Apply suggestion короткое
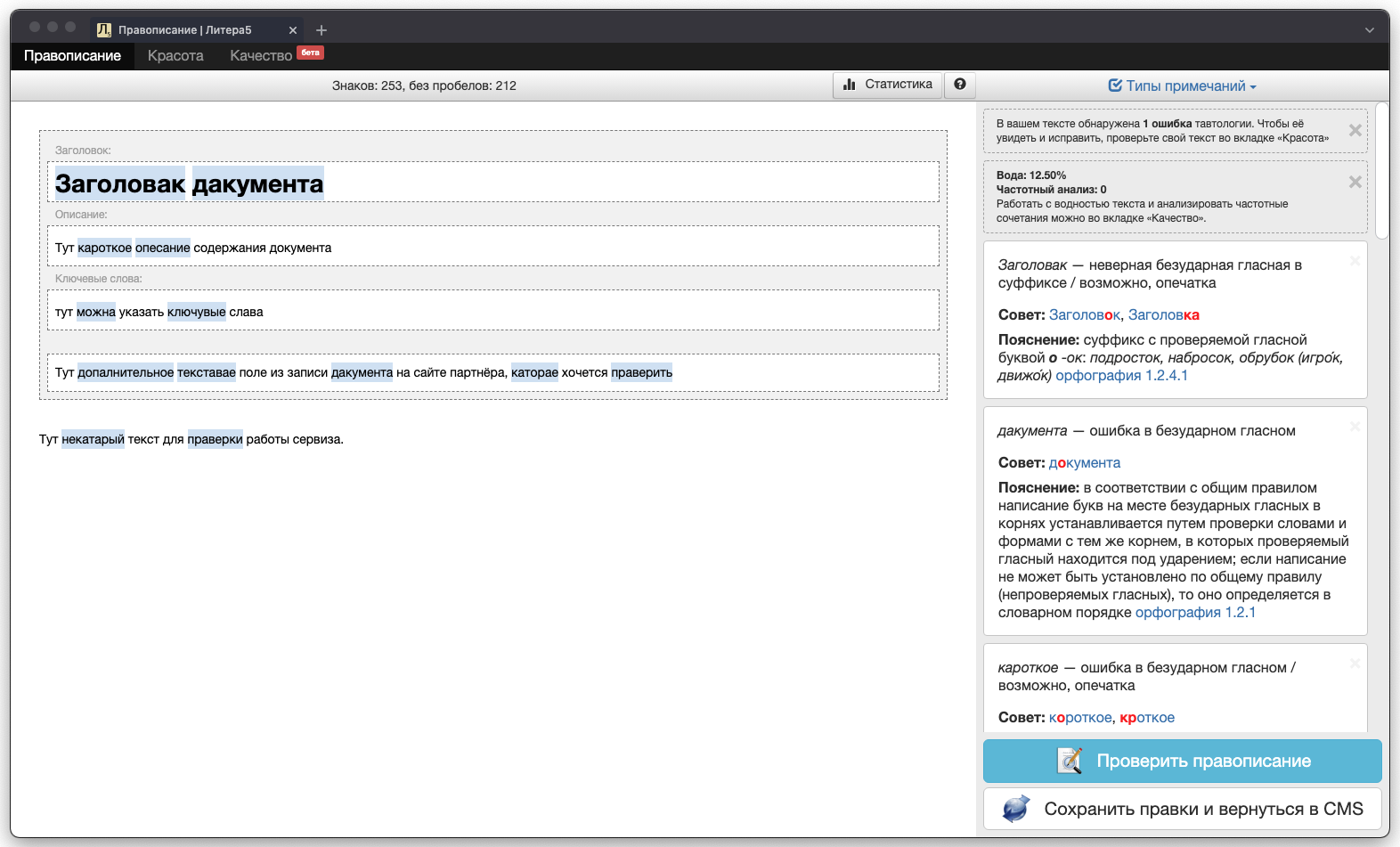1400x847 pixels. [1080, 718]
